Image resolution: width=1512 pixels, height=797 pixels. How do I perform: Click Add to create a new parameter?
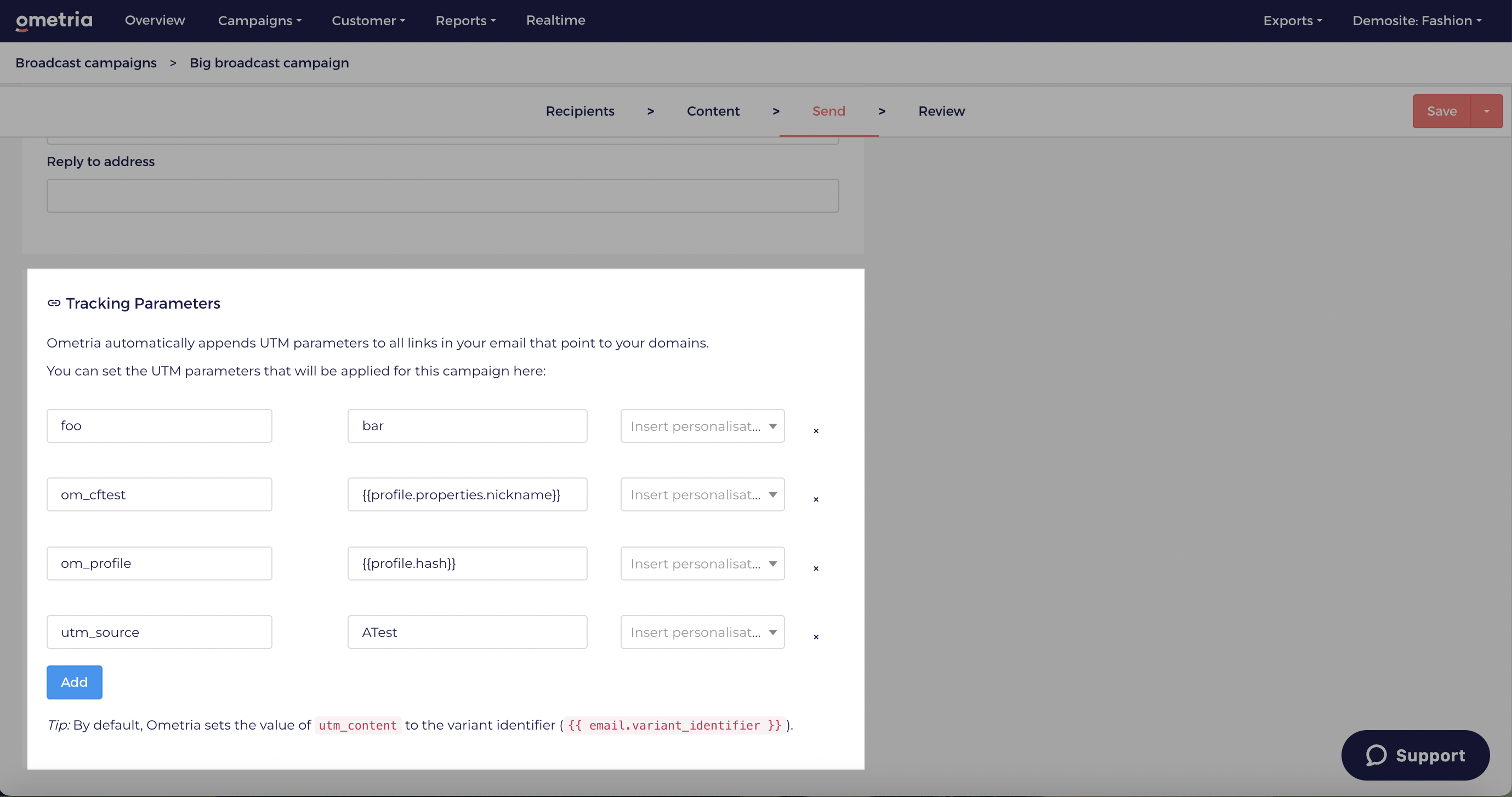(x=75, y=682)
